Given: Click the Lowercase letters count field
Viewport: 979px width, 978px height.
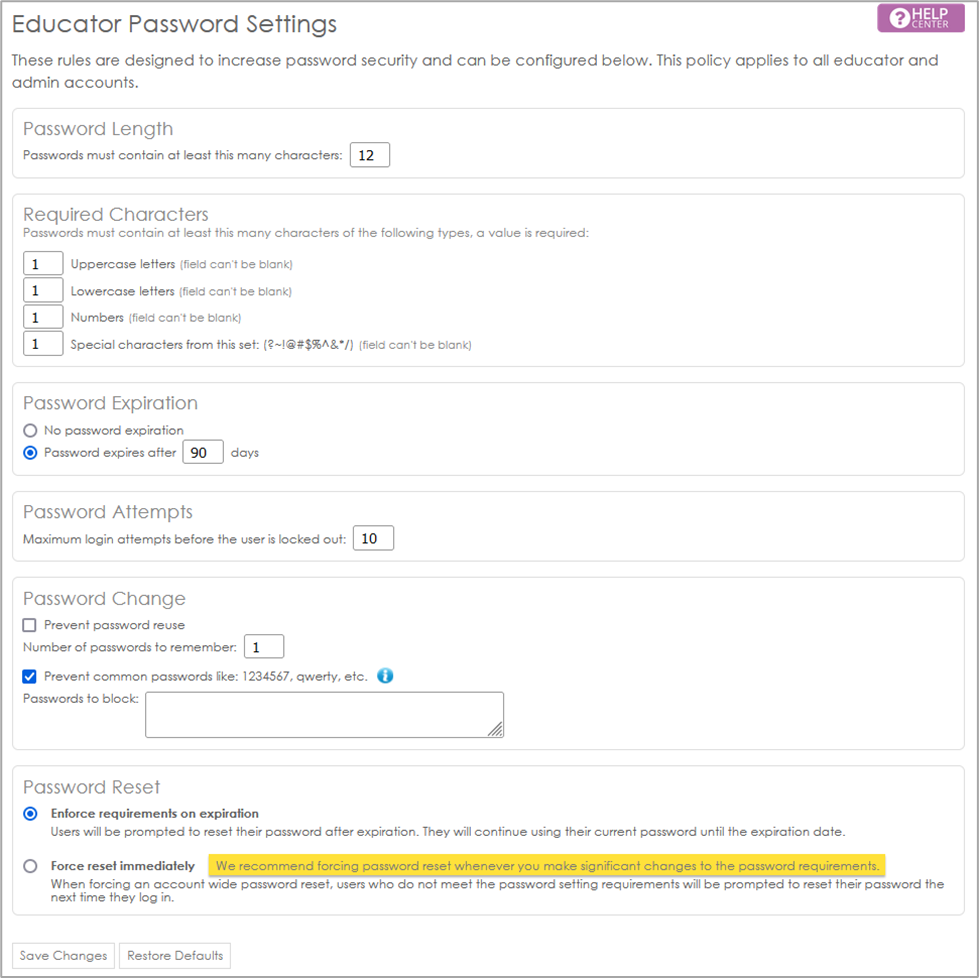Looking at the screenshot, I should pos(42,291).
